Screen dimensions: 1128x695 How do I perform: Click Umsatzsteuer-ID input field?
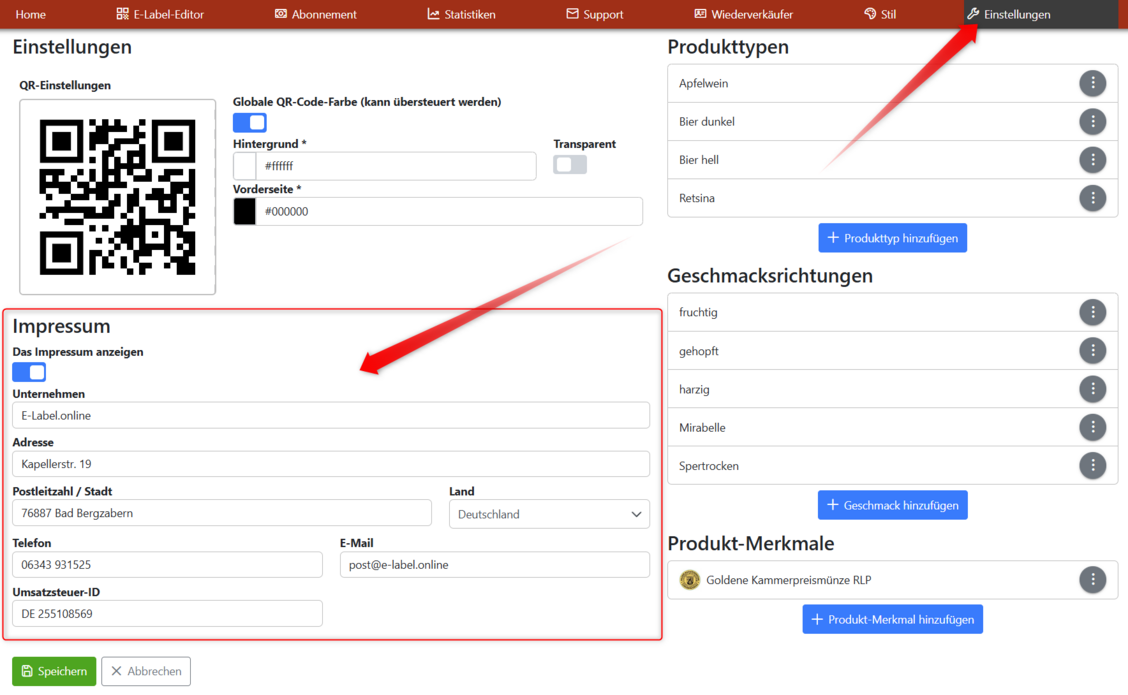167,614
